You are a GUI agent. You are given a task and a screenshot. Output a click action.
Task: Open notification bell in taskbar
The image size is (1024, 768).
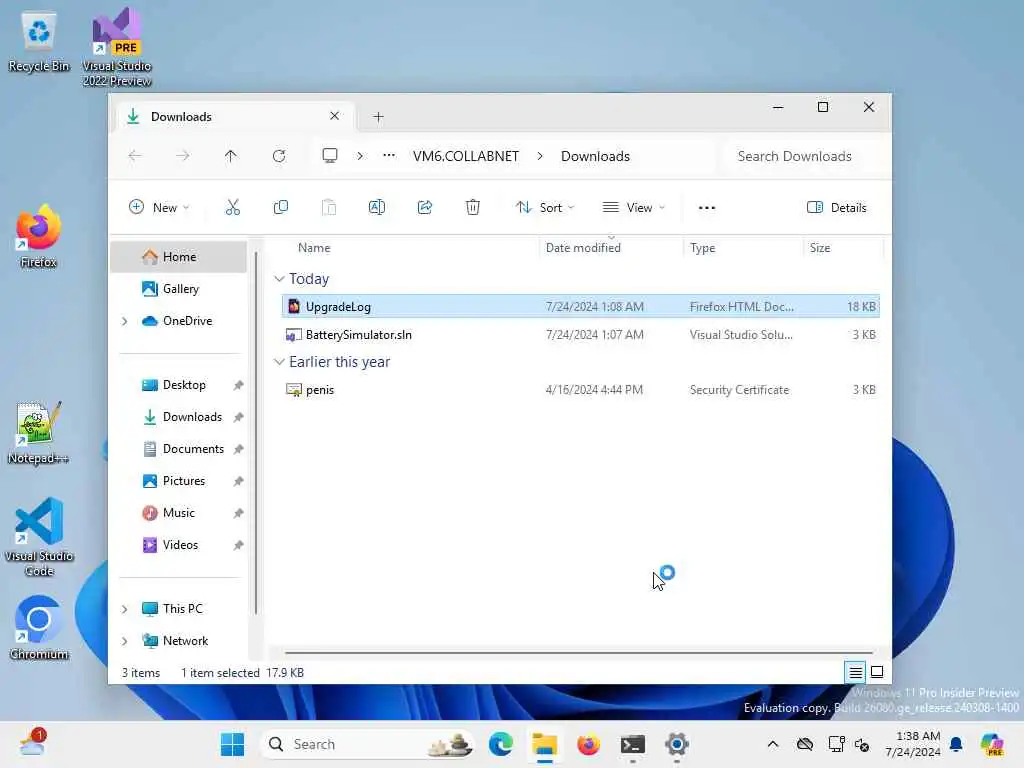(956, 744)
